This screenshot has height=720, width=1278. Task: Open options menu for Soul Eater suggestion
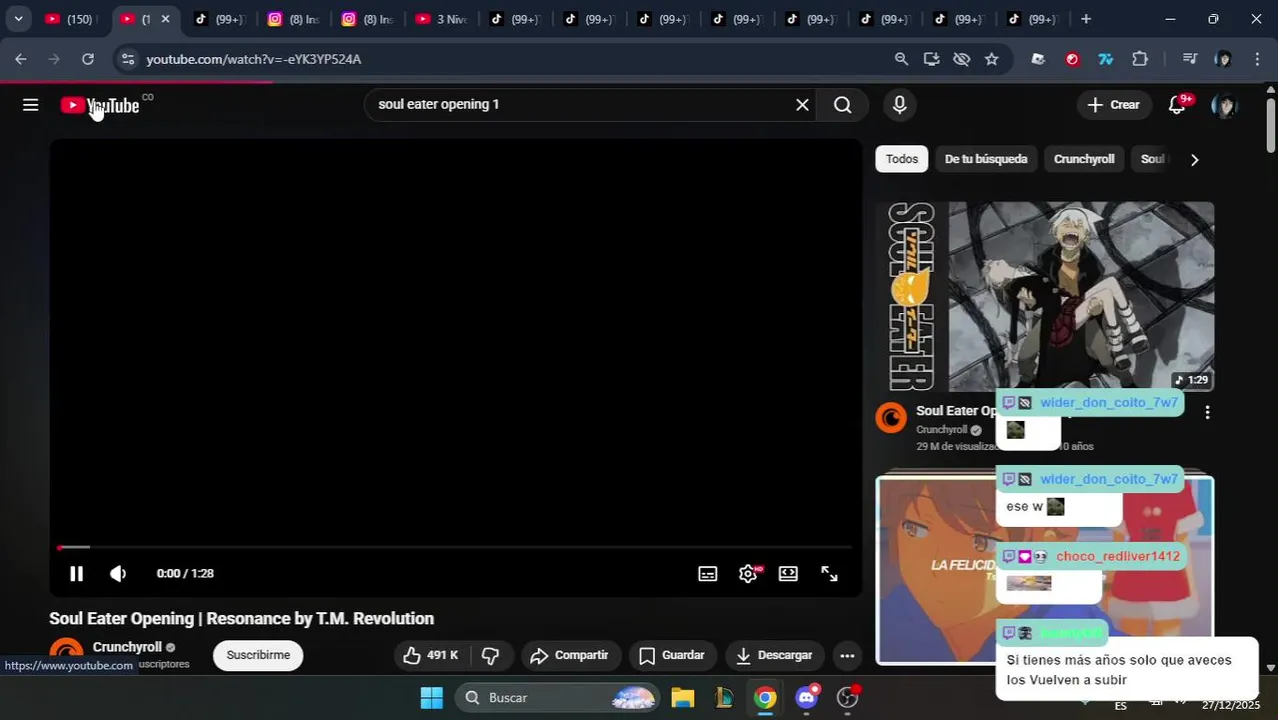(1207, 412)
